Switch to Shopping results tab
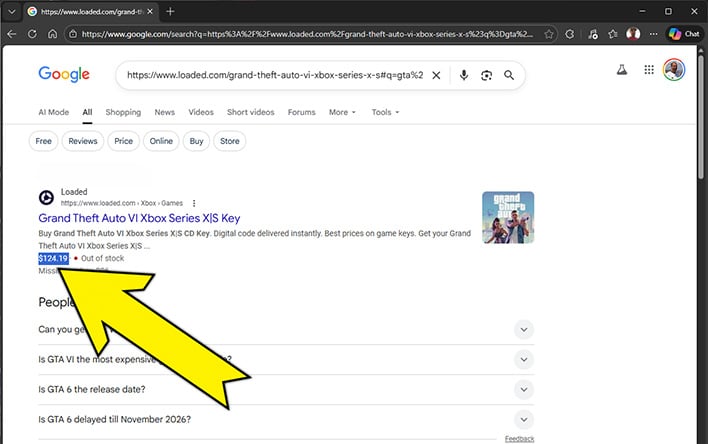Image resolution: width=708 pixels, height=444 pixels. pyautogui.click(x=123, y=112)
